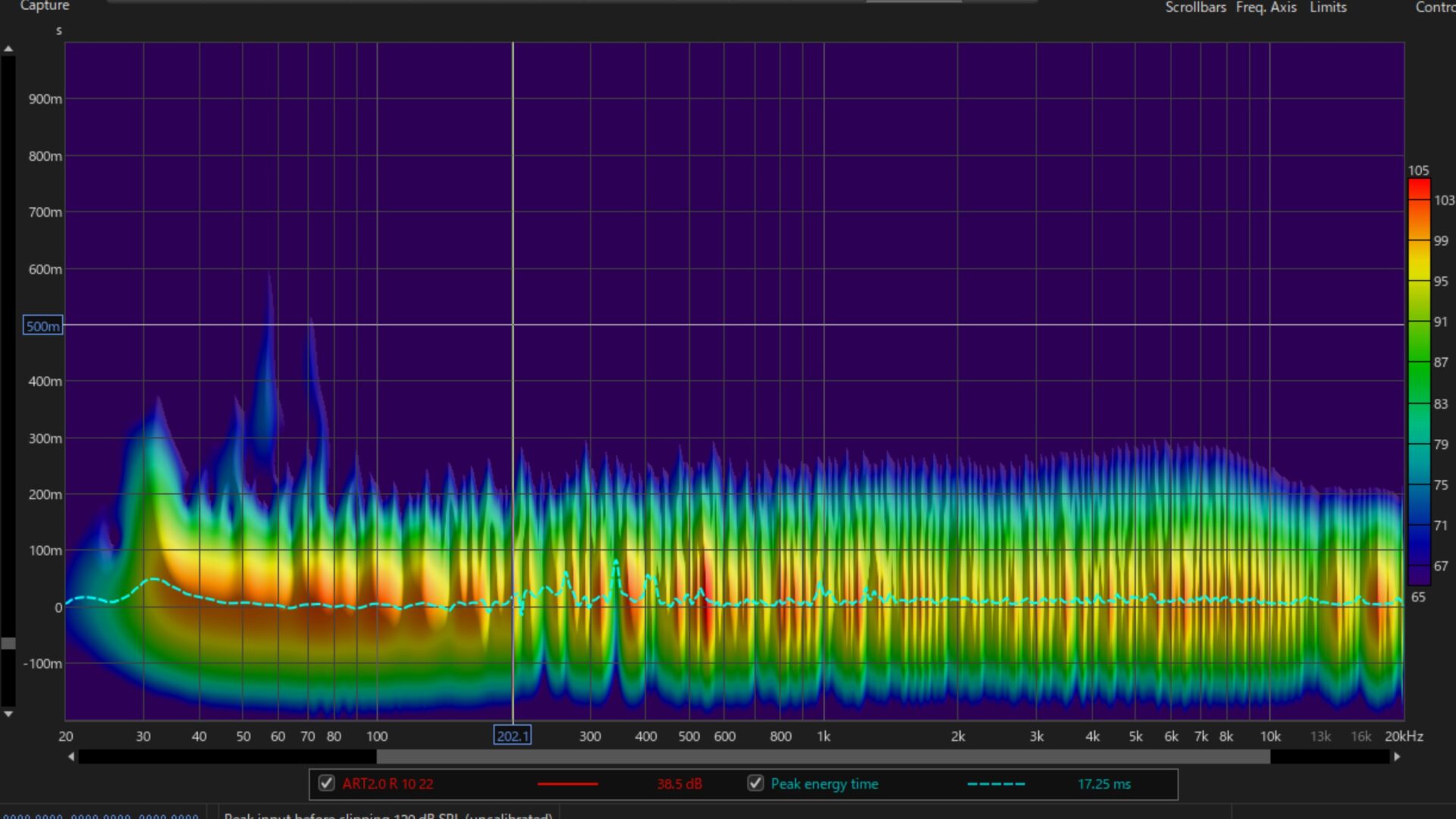1456x819 pixels.
Task: Click the cyan dashed Peak energy line sample
Action: 996,784
